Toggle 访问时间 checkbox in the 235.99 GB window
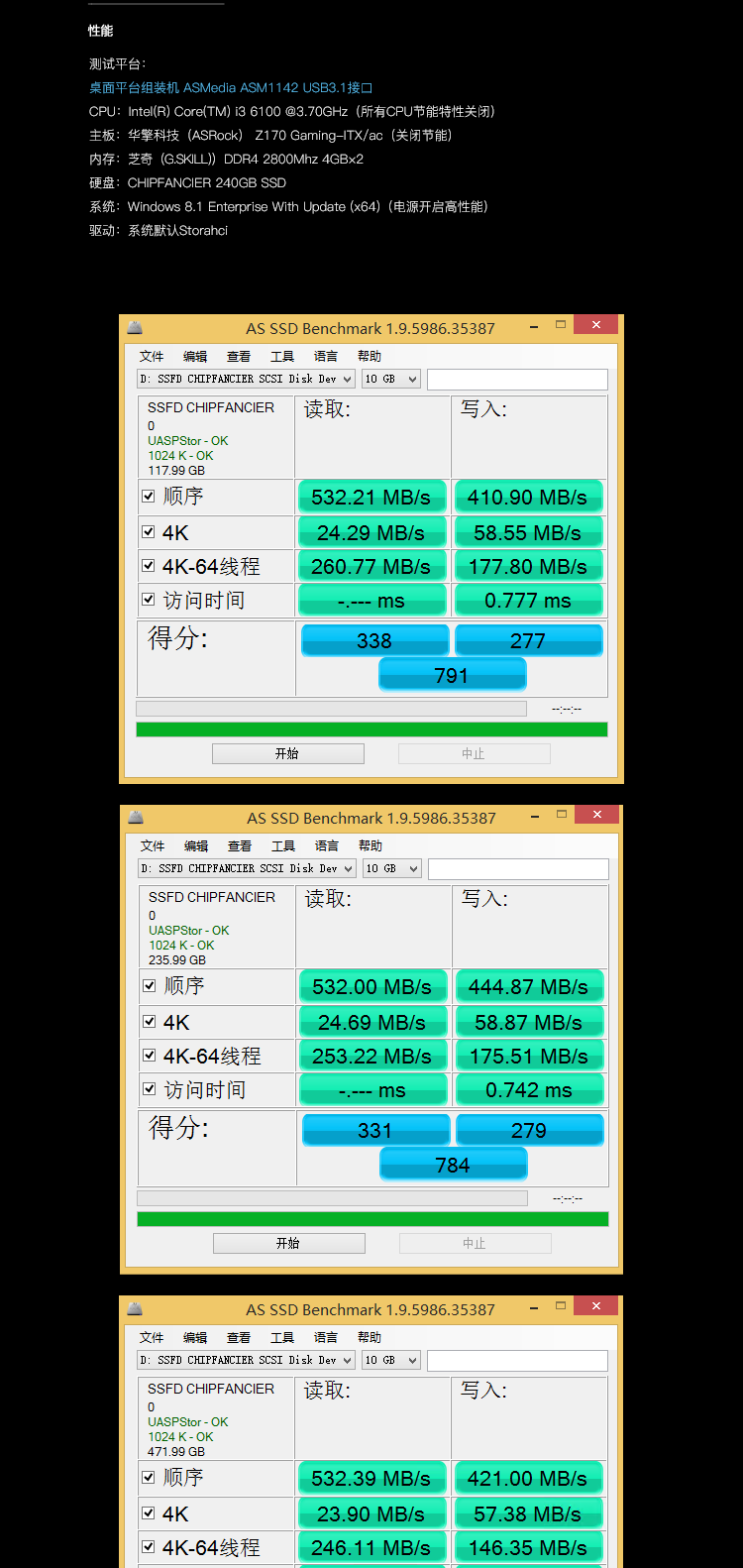The image size is (743, 1568). pos(150,1089)
